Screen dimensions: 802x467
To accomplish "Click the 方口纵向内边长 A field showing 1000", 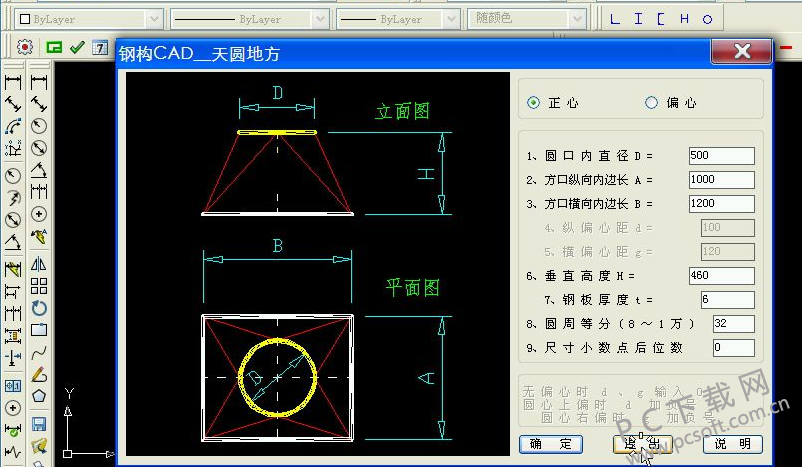I will [722, 180].
